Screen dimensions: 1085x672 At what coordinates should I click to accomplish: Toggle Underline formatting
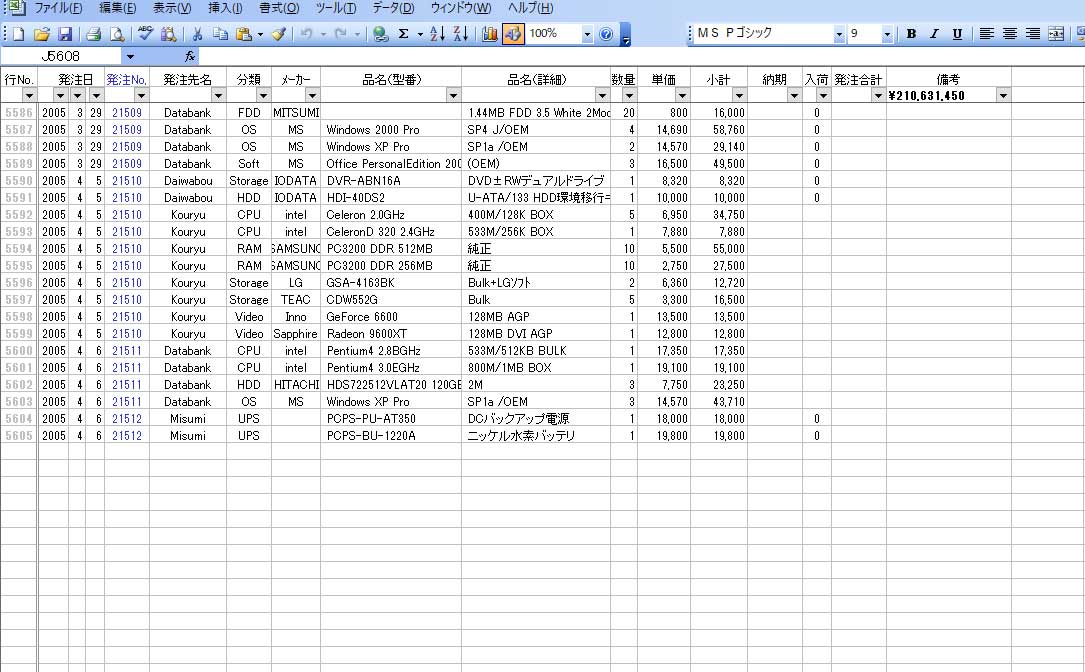(x=957, y=34)
